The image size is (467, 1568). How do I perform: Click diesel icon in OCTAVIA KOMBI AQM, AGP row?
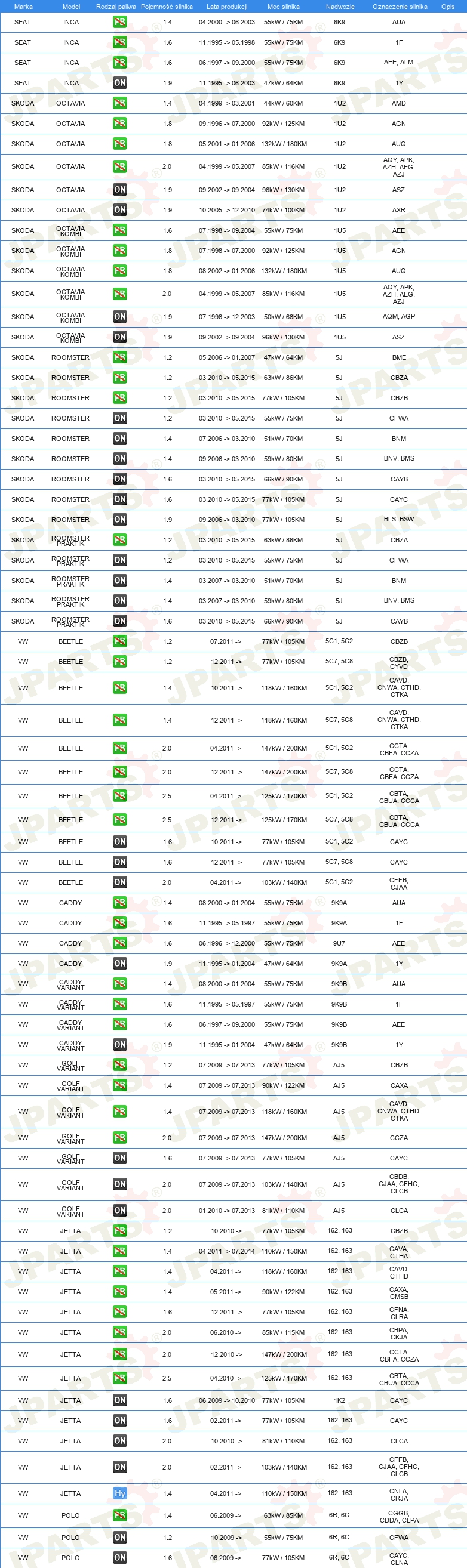[120, 316]
